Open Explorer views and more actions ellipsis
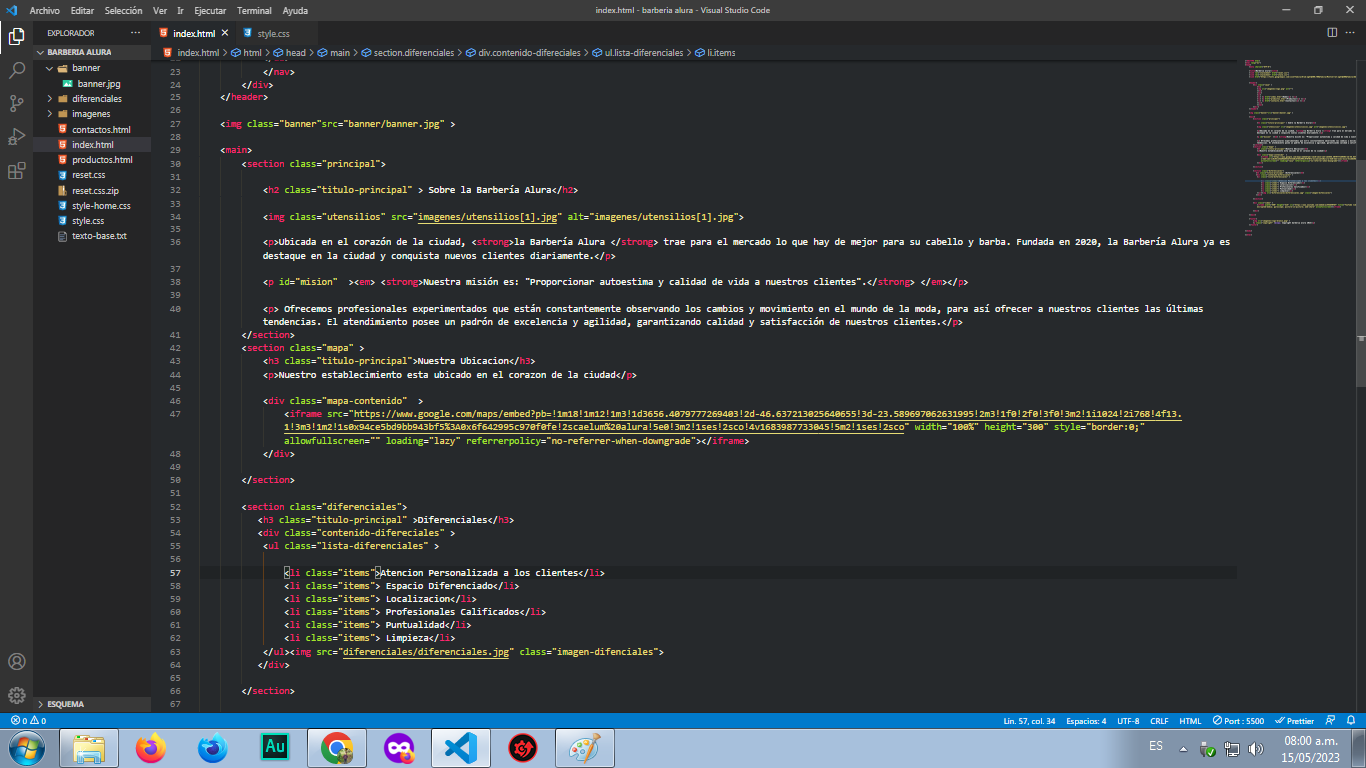Viewport: 1366px width, 768px height. pyautogui.click(x=136, y=33)
